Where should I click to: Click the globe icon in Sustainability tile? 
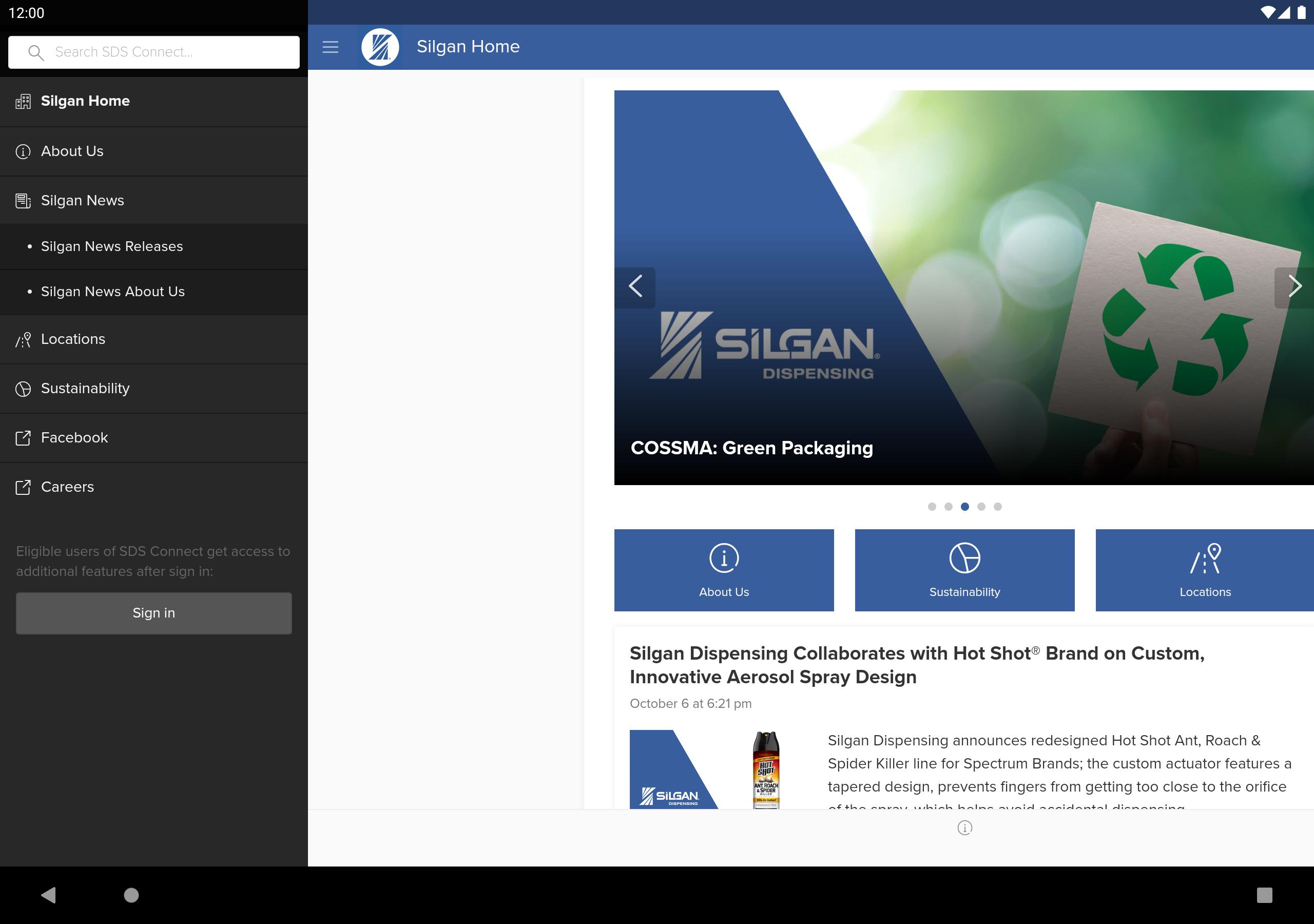tap(964, 558)
